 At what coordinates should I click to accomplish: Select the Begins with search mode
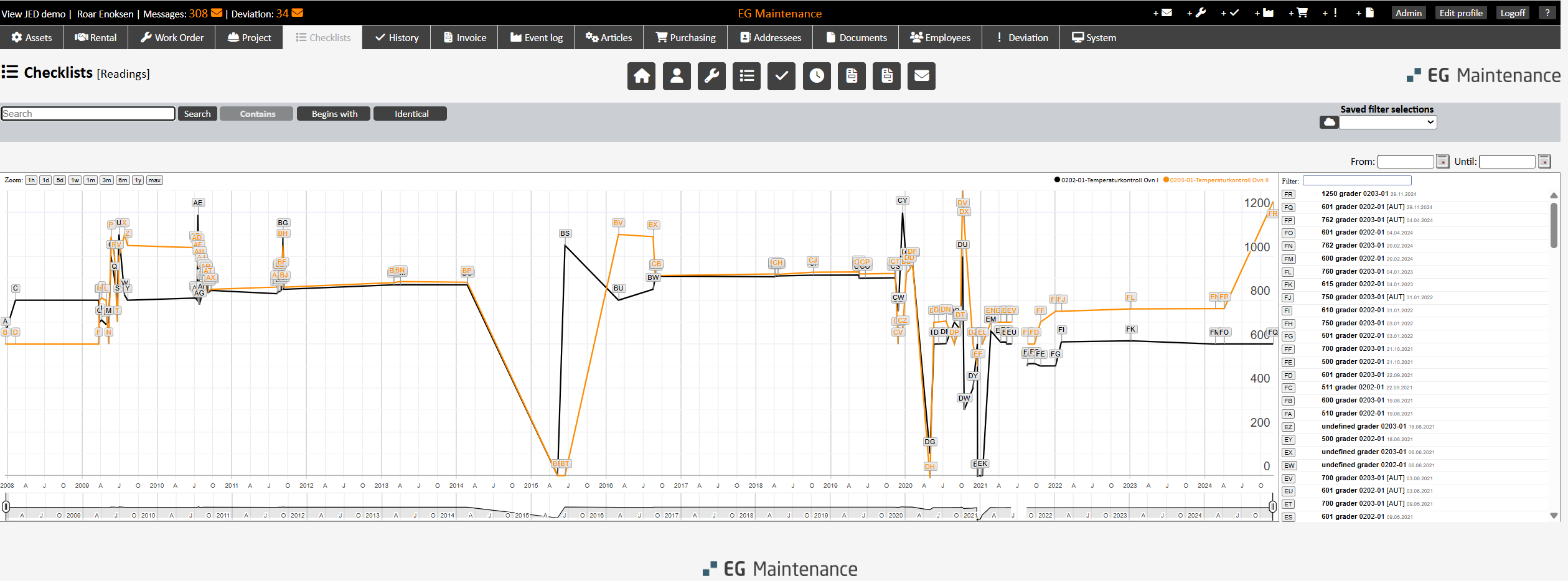coord(334,114)
